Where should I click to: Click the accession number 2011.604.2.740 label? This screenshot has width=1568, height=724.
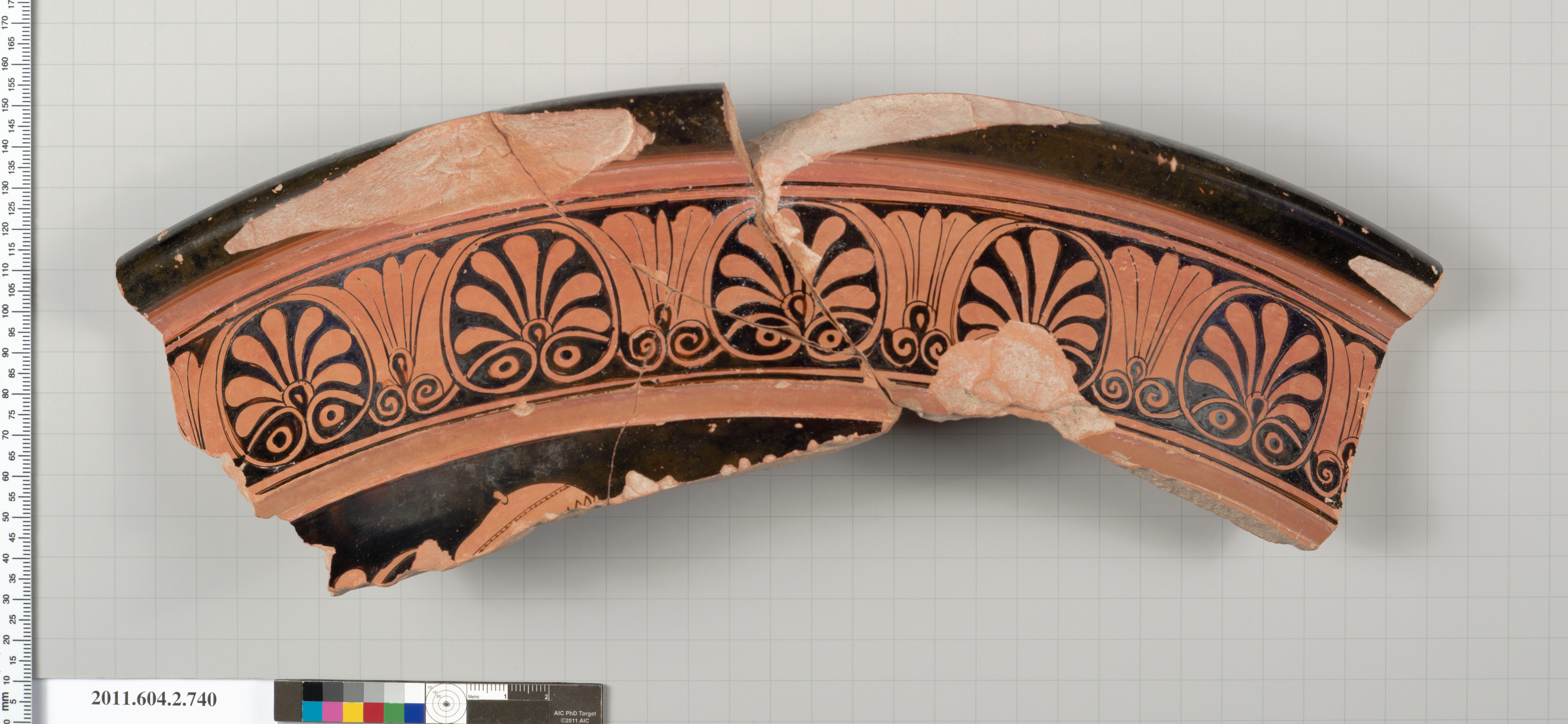[154, 699]
